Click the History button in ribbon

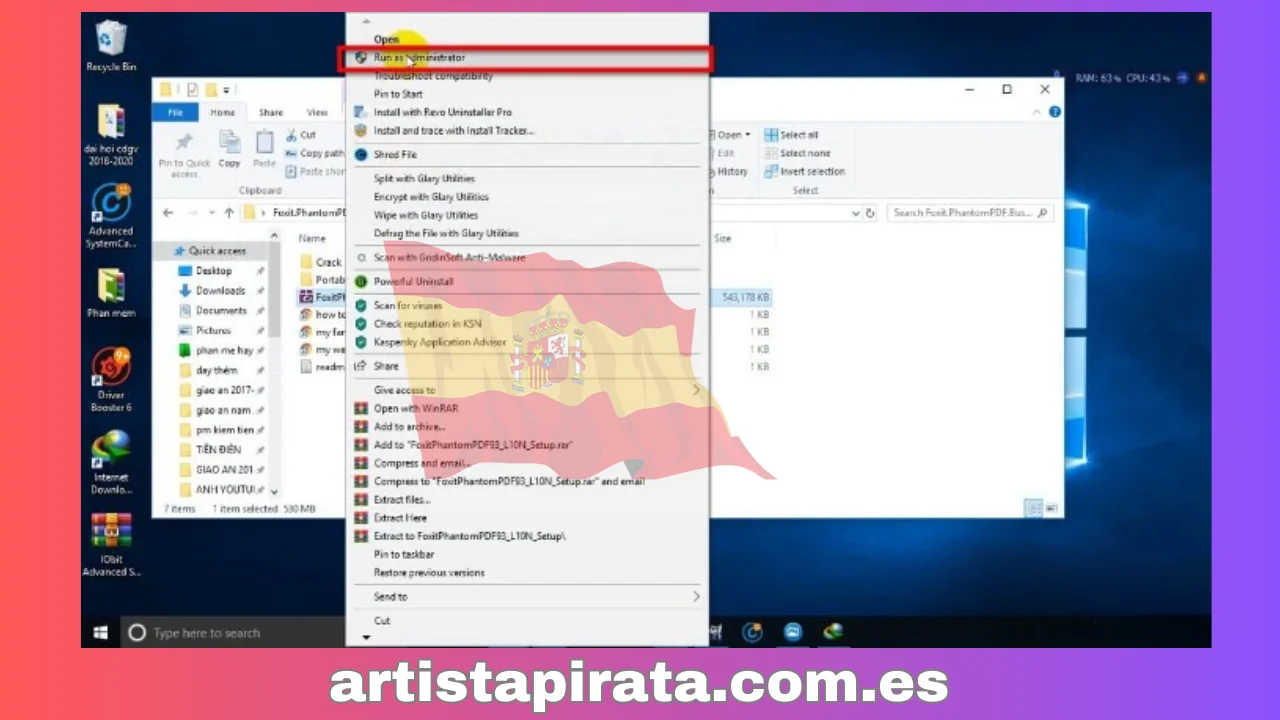click(x=731, y=171)
